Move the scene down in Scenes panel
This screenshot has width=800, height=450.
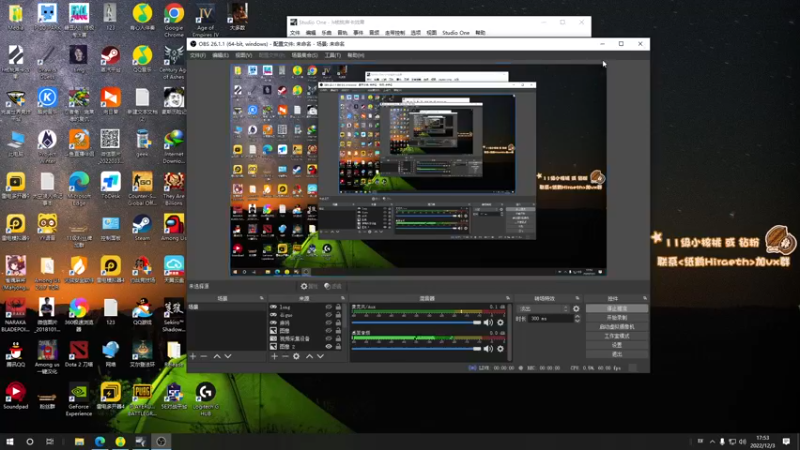228,356
